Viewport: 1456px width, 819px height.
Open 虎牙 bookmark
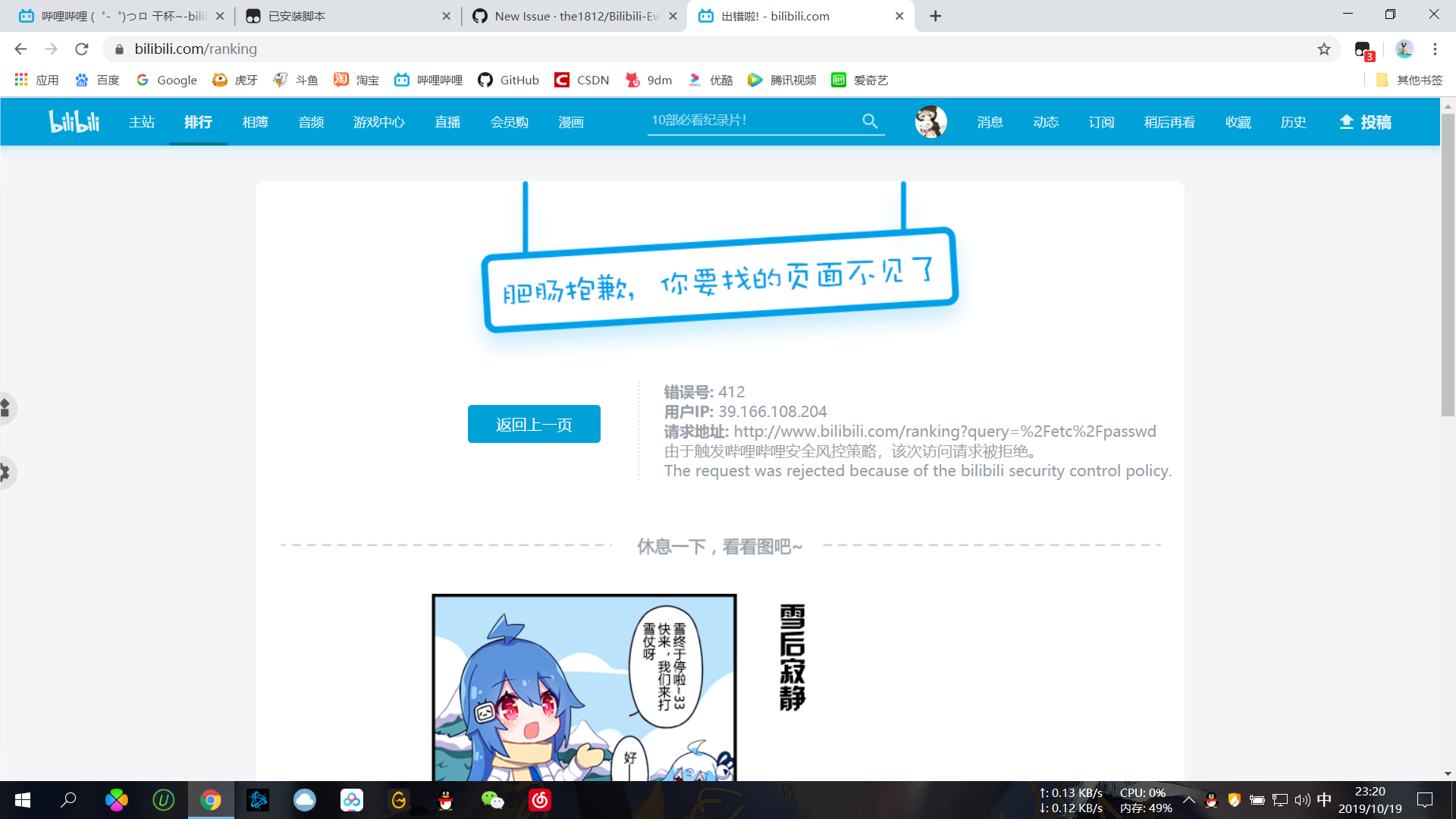point(235,80)
